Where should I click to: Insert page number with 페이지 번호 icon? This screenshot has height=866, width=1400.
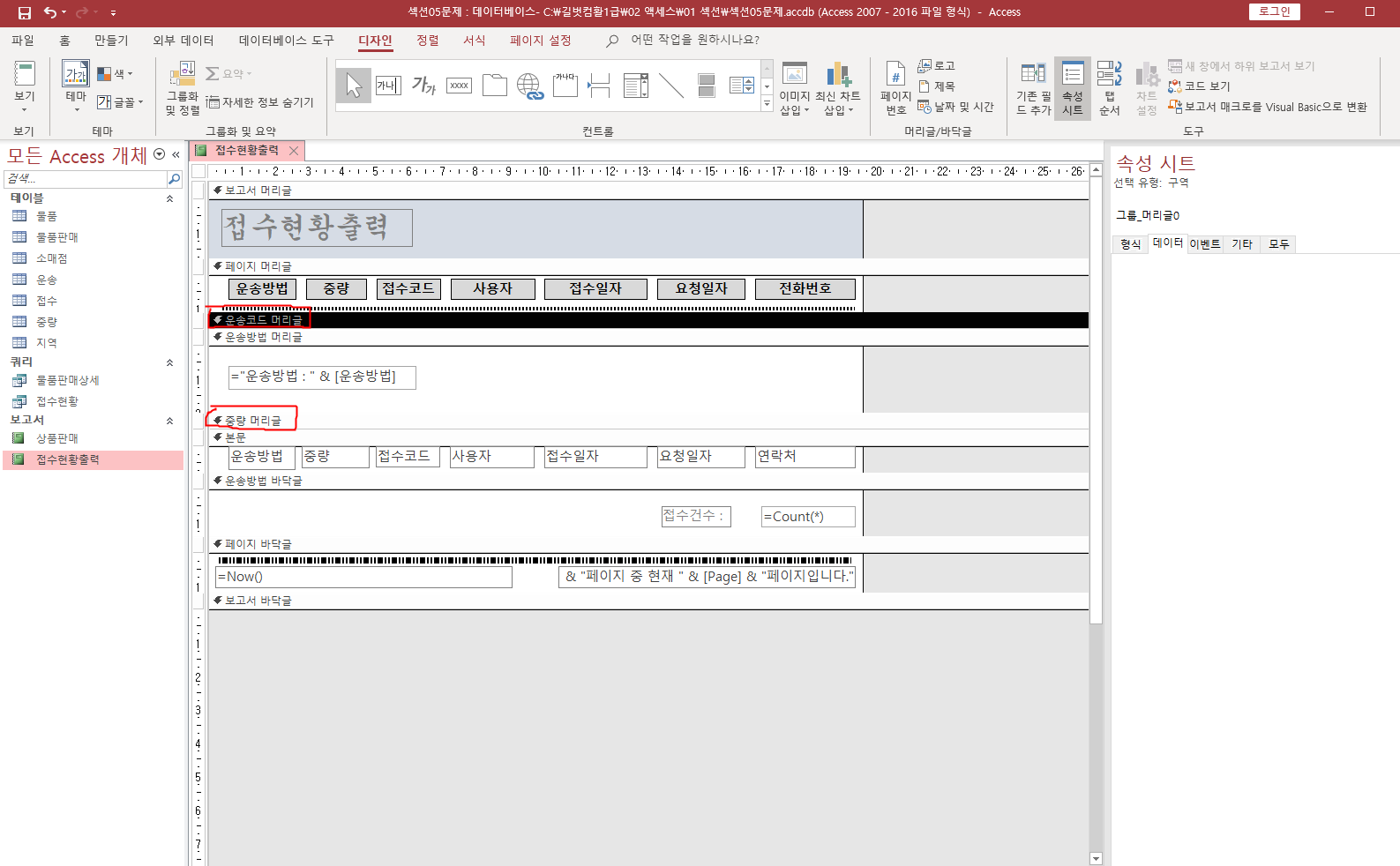tap(895, 88)
